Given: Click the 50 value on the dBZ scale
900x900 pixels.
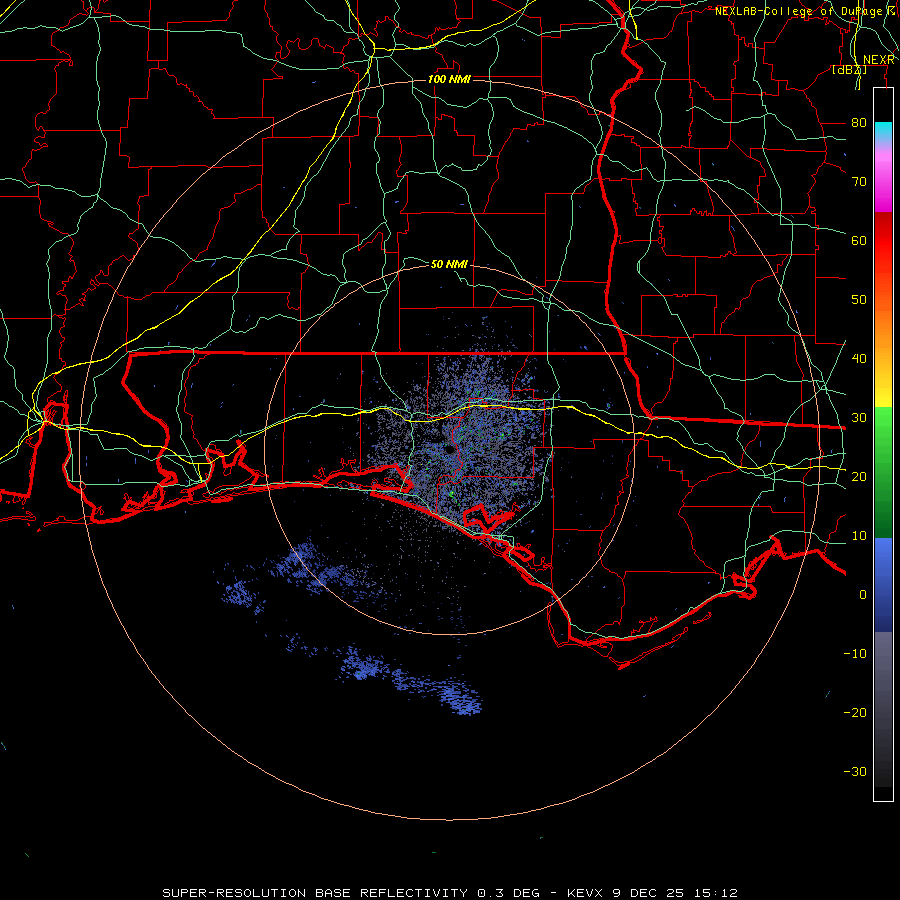Looking at the screenshot, I should point(859,300).
